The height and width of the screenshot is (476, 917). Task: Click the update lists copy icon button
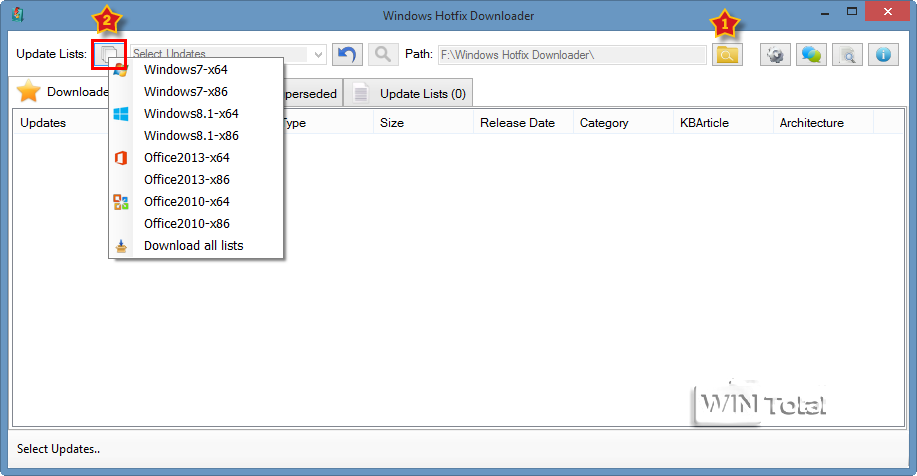[x=109, y=55]
